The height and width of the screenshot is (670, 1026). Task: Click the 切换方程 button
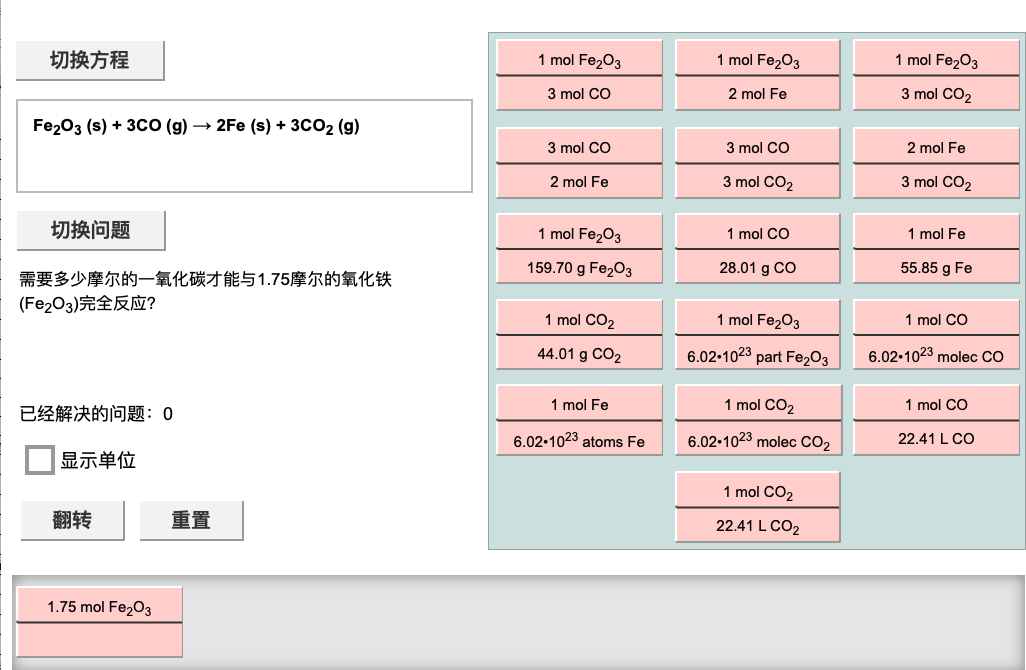tap(90, 61)
